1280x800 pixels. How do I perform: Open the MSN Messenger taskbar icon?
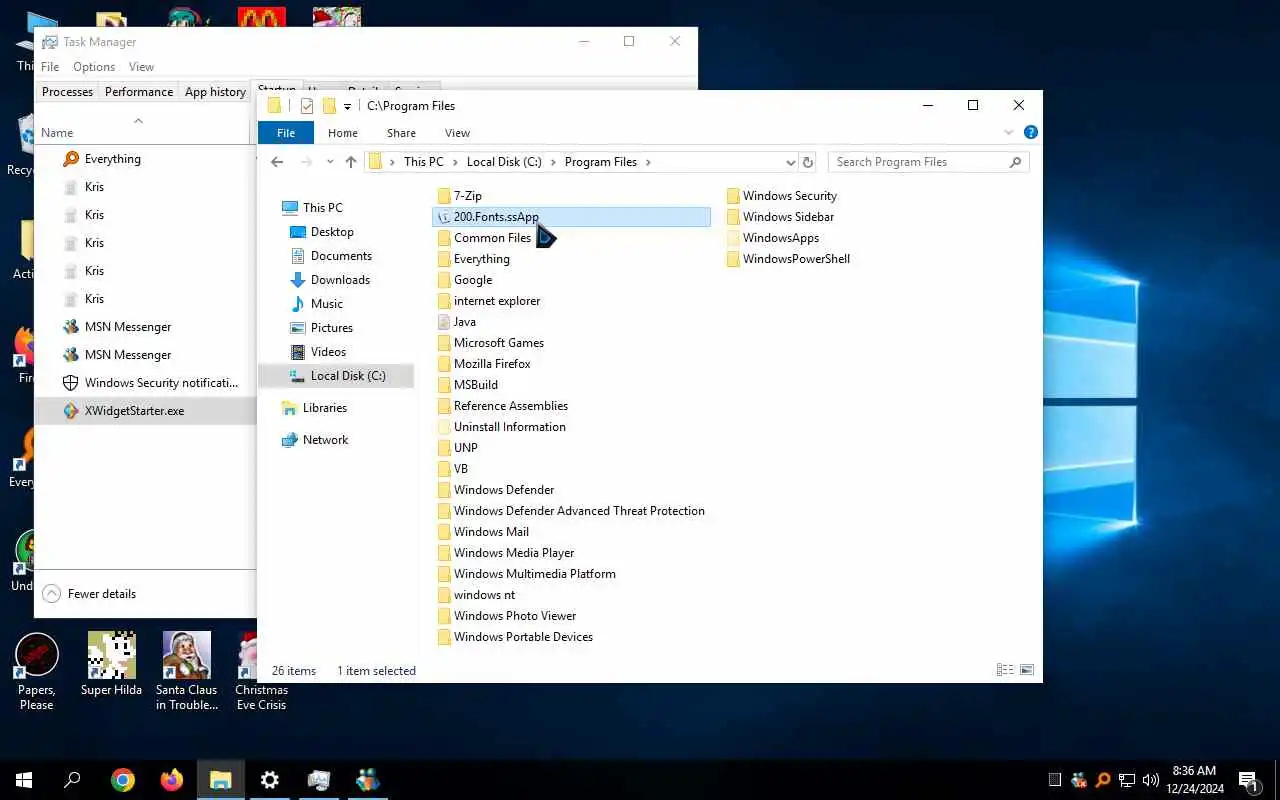tap(368, 780)
